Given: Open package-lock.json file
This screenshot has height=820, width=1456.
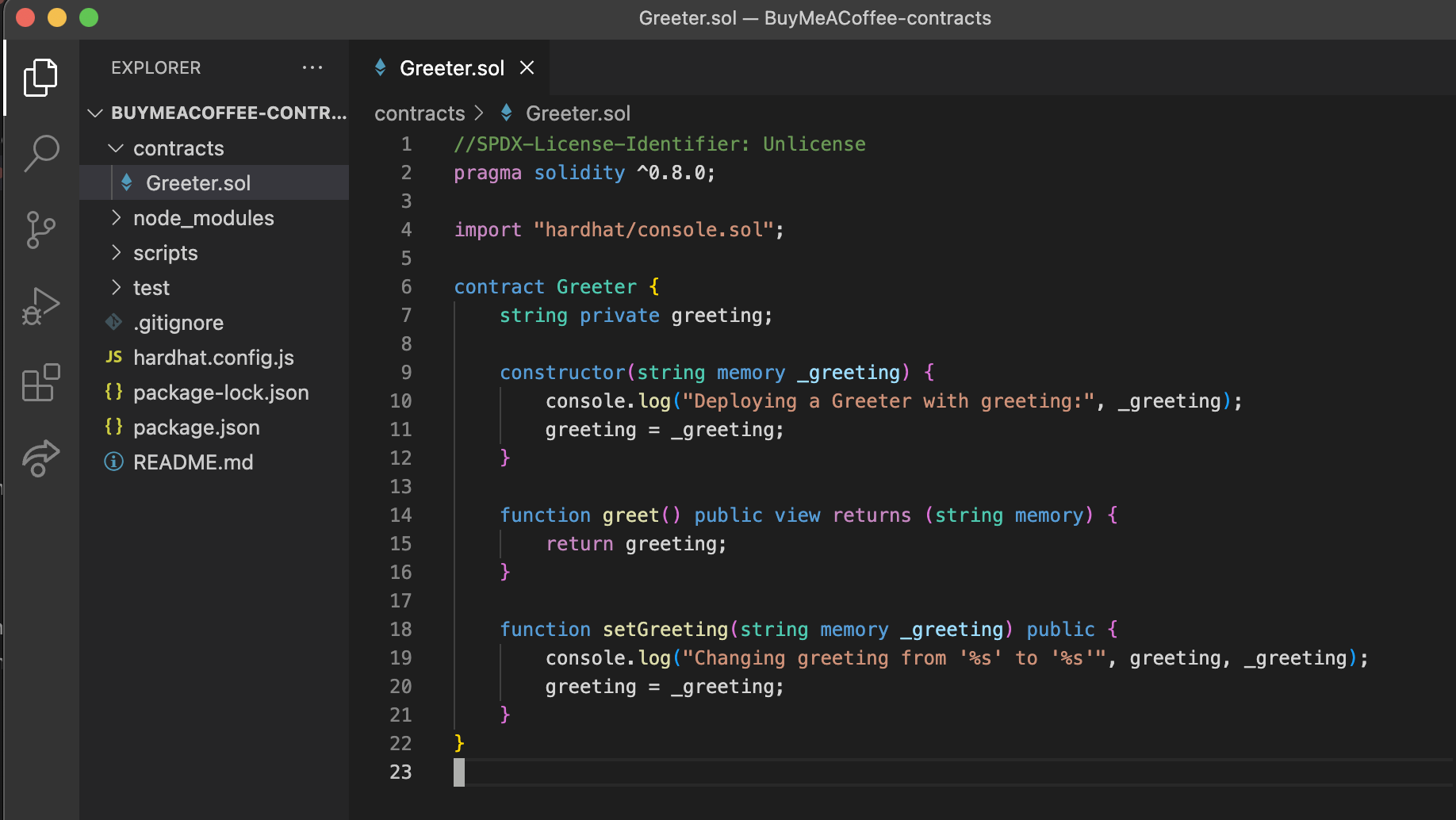Looking at the screenshot, I should point(214,393).
